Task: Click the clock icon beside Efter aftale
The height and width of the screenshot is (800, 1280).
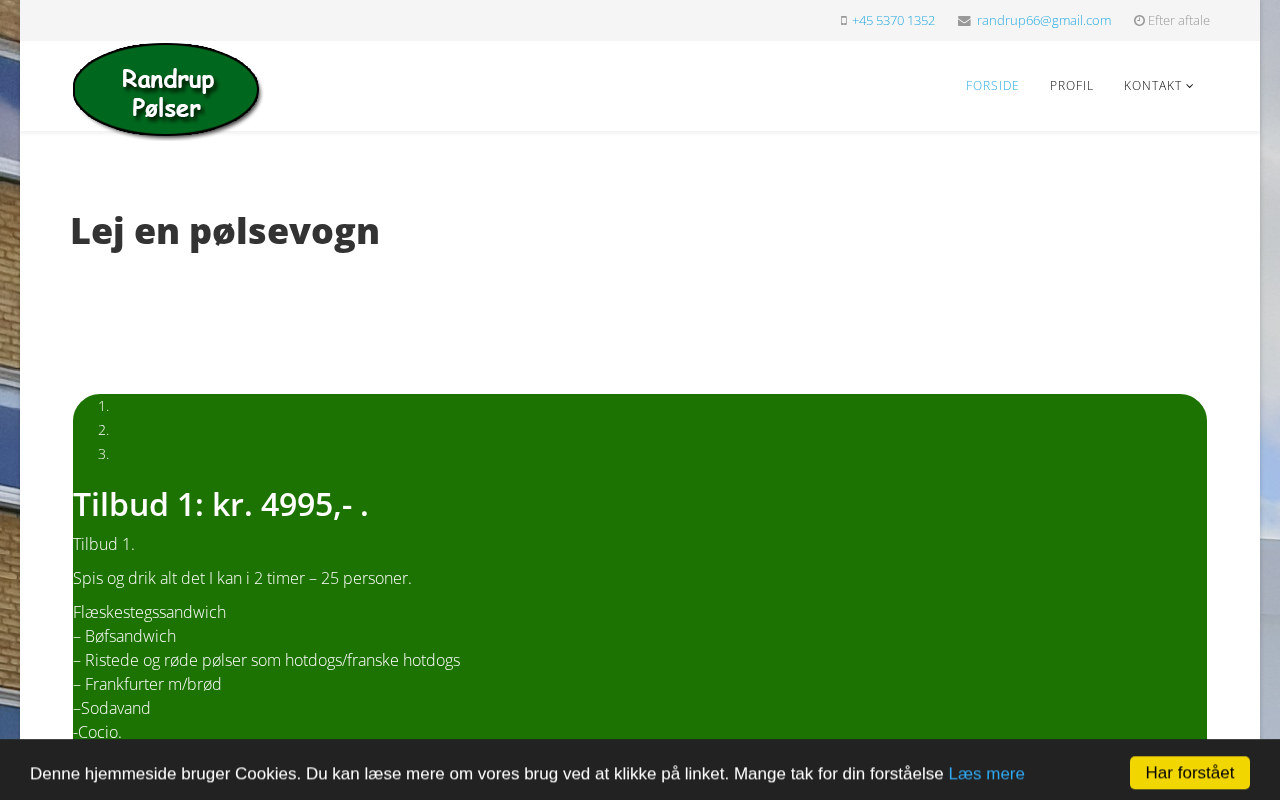Action: click(x=1139, y=20)
